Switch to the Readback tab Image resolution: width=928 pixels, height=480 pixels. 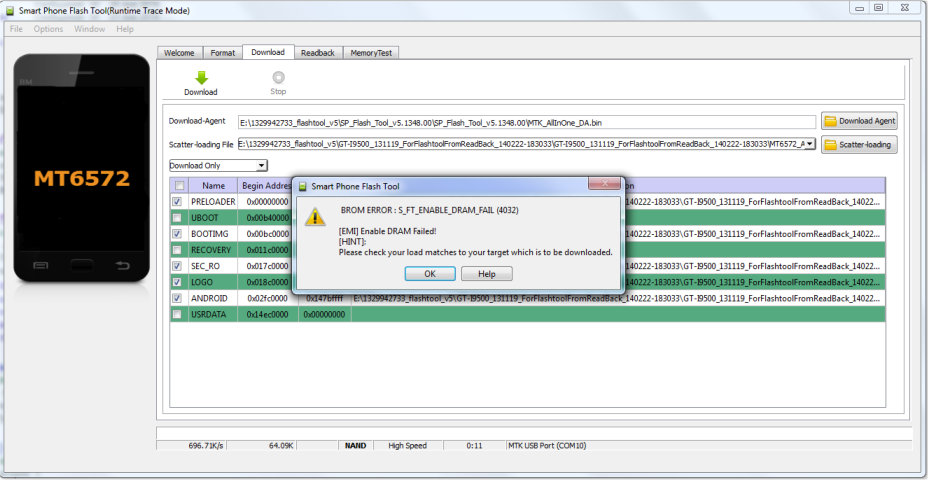pyautogui.click(x=318, y=53)
